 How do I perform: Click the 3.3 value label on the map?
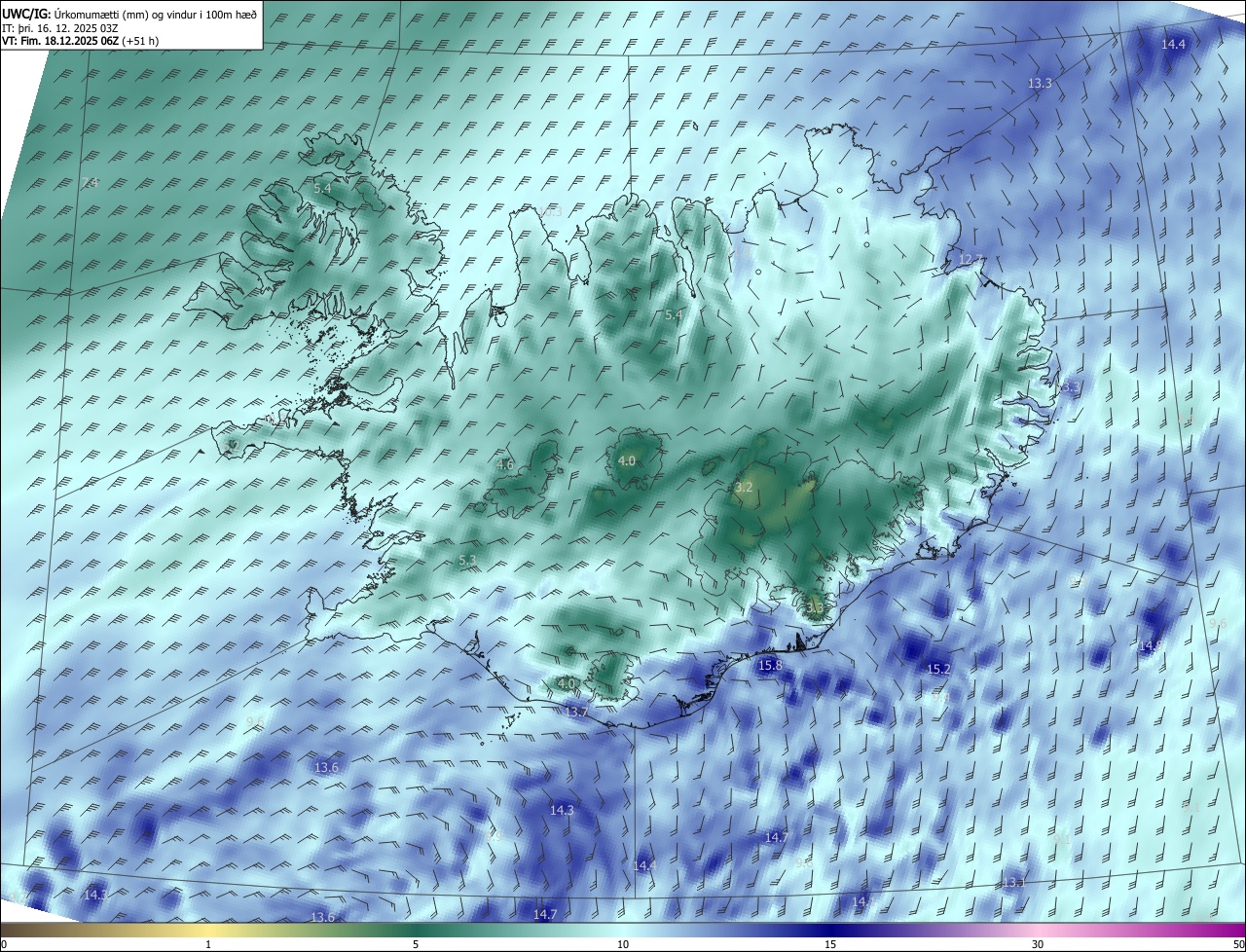tap(816, 608)
